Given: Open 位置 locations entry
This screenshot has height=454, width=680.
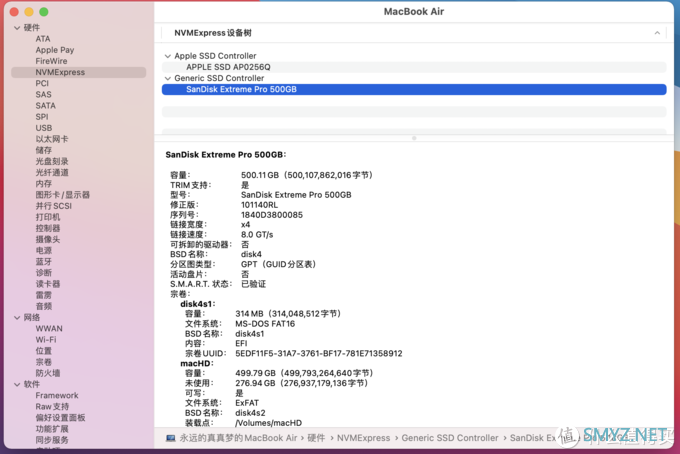Looking at the screenshot, I should coord(44,351).
